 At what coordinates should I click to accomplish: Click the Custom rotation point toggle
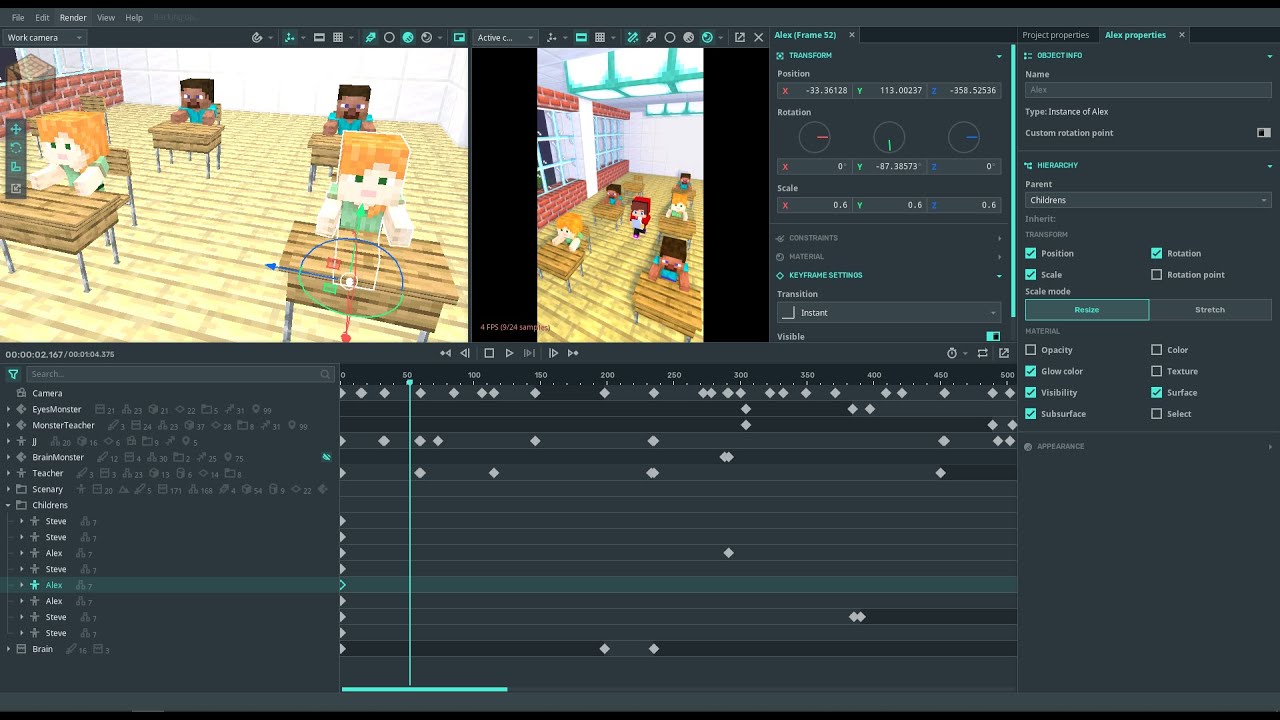(x=1264, y=133)
